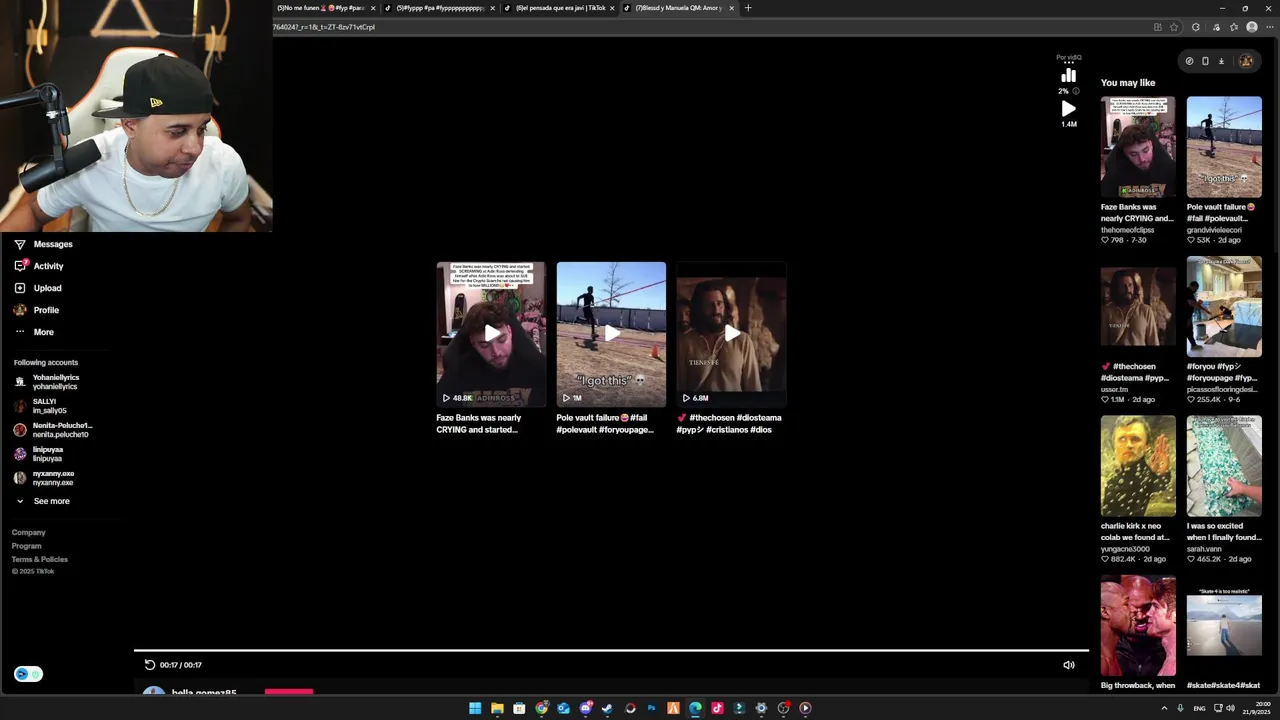Open the browser user profile icon

1252,27
